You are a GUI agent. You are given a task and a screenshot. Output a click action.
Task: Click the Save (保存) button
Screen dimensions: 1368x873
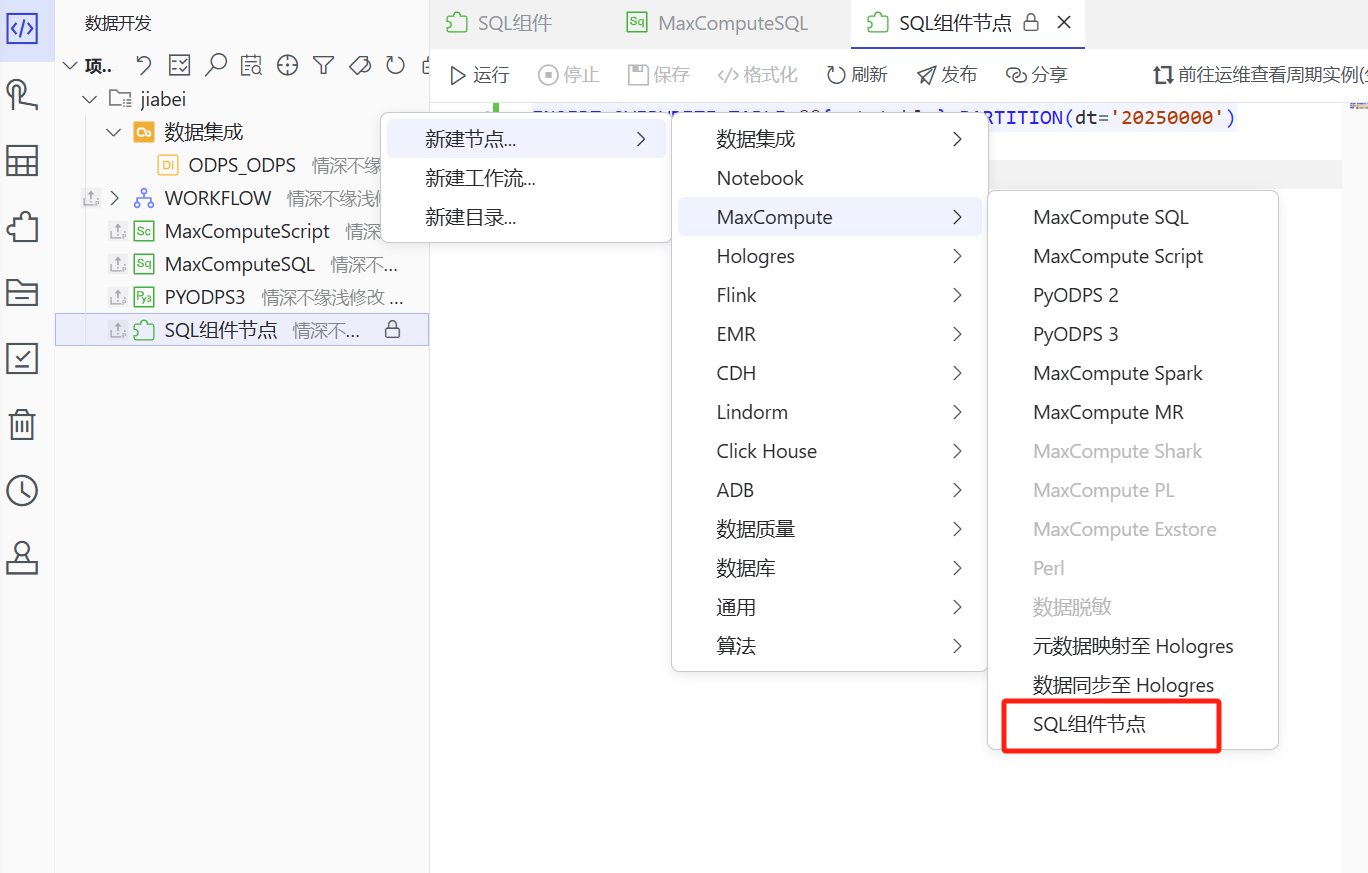659,75
